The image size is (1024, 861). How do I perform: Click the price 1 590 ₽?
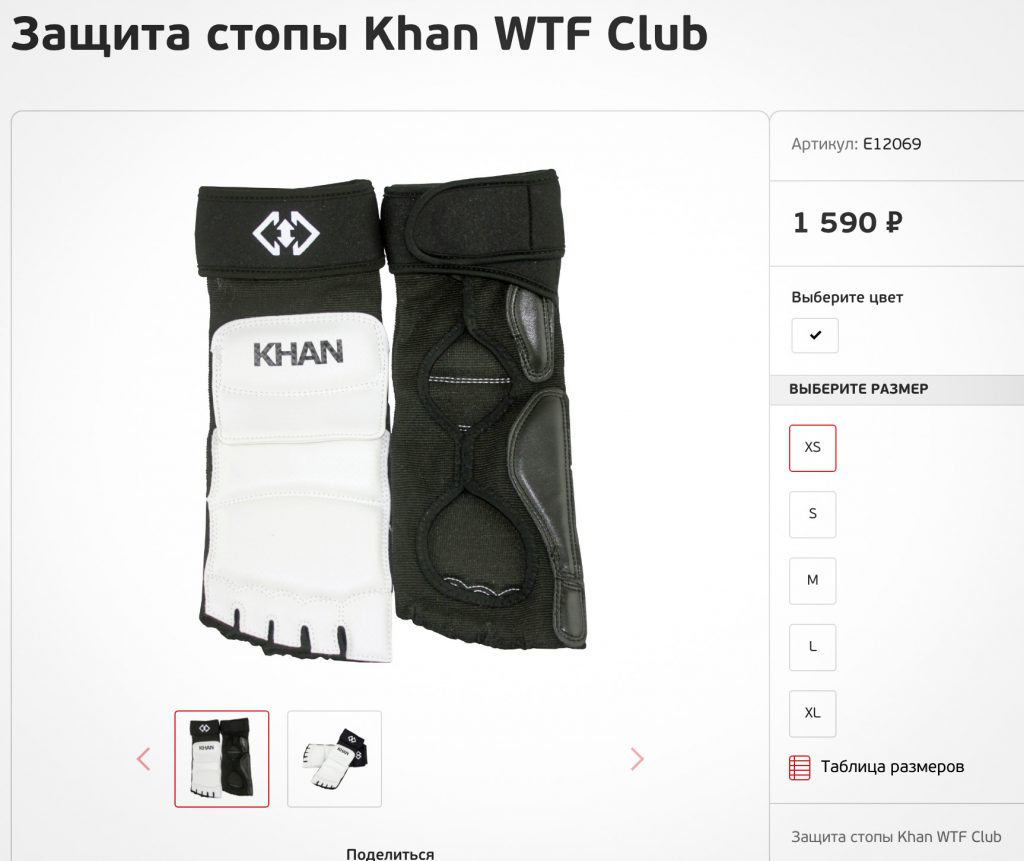(848, 223)
